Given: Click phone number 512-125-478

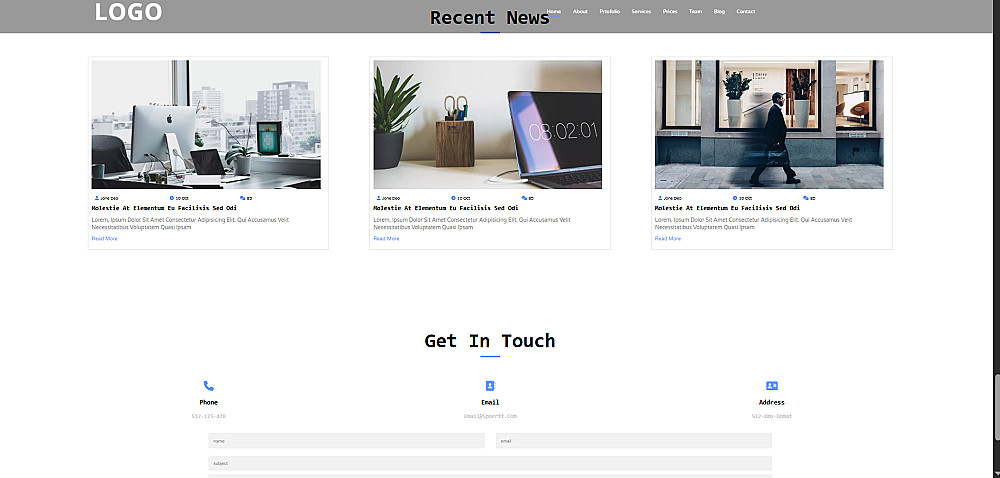Looking at the screenshot, I should click(x=209, y=416).
